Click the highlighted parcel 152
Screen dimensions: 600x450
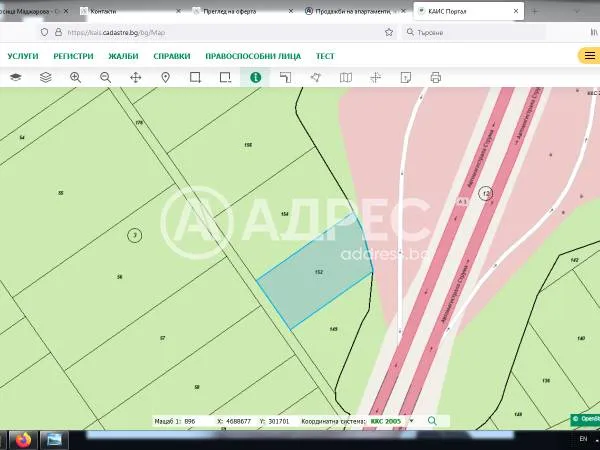tap(318, 272)
